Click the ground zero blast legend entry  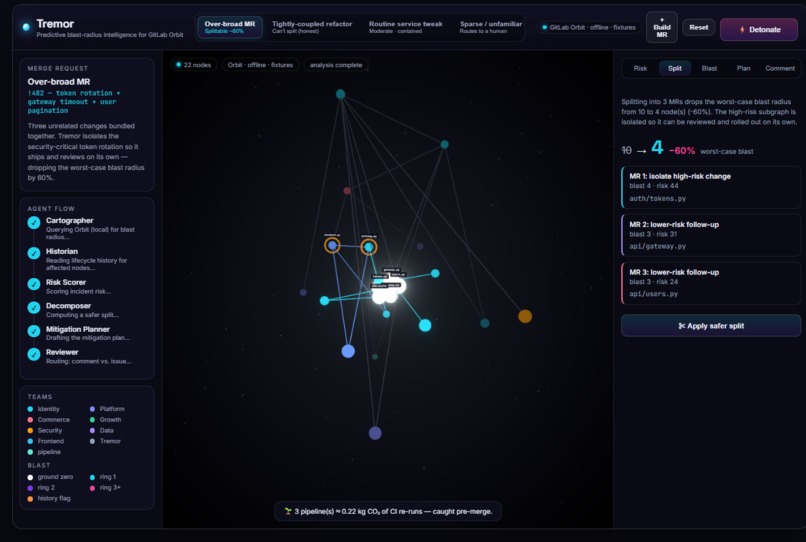click(x=50, y=477)
